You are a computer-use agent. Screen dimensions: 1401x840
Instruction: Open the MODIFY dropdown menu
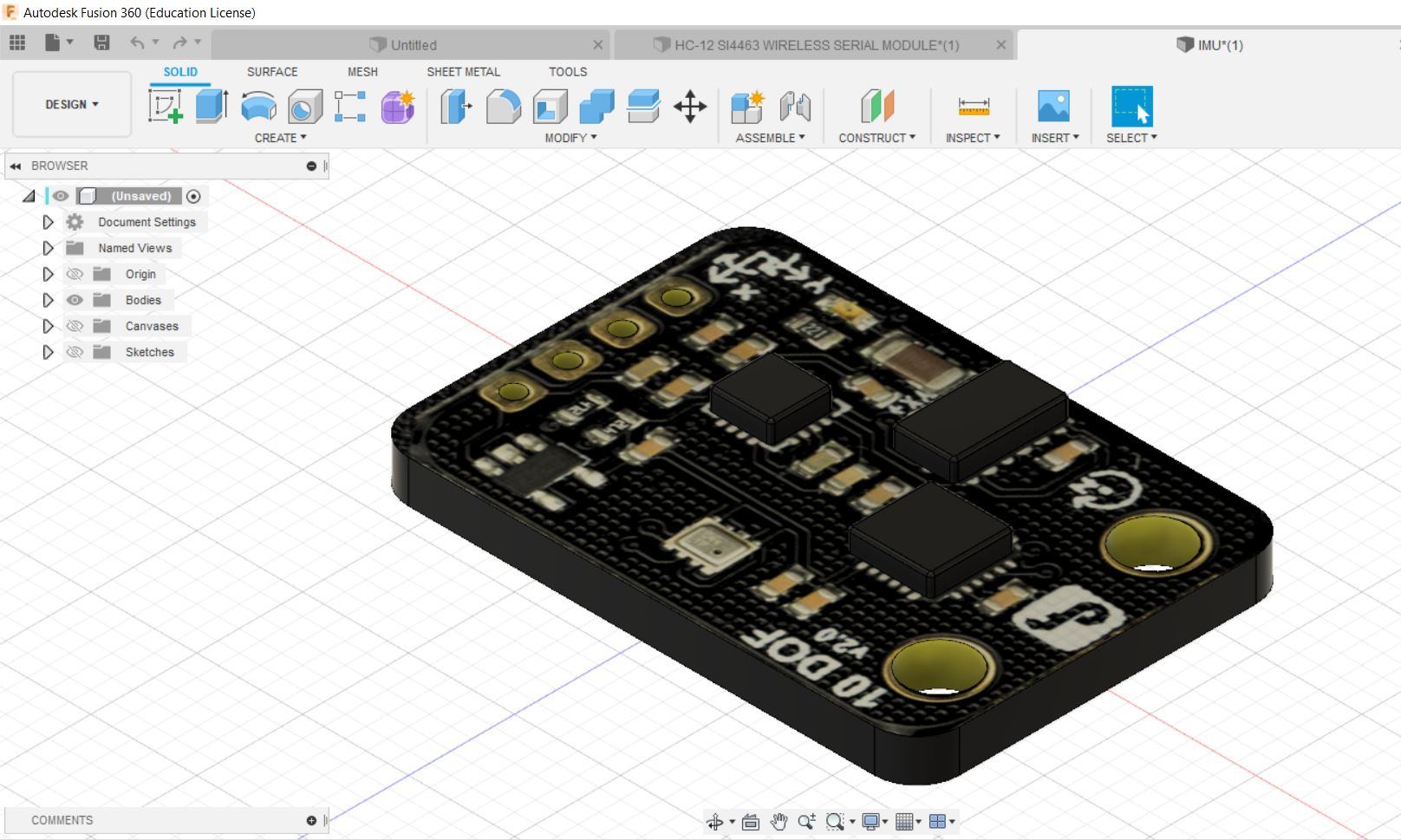pyautogui.click(x=570, y=138)
